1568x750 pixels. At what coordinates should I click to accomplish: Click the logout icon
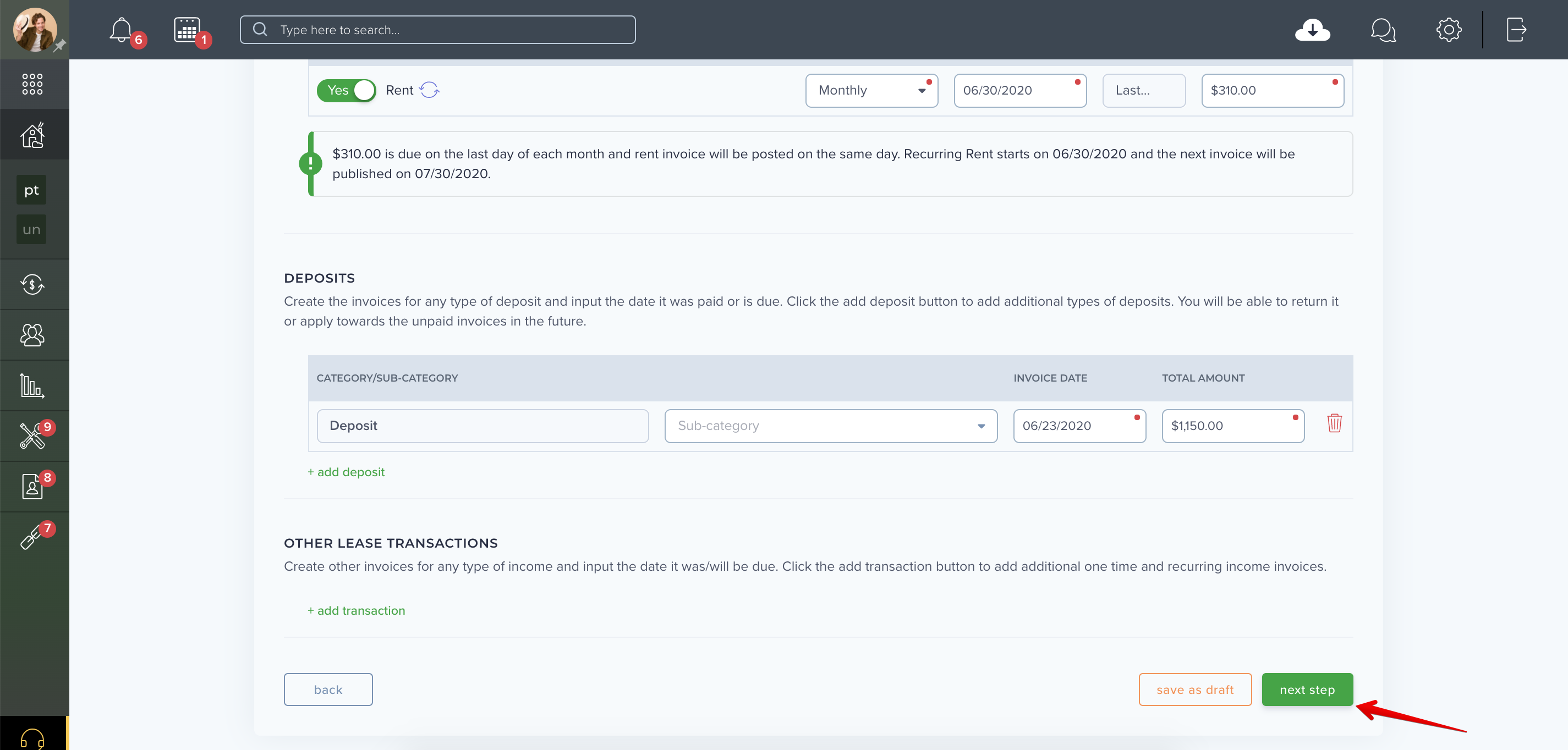tap(1516, 30)
